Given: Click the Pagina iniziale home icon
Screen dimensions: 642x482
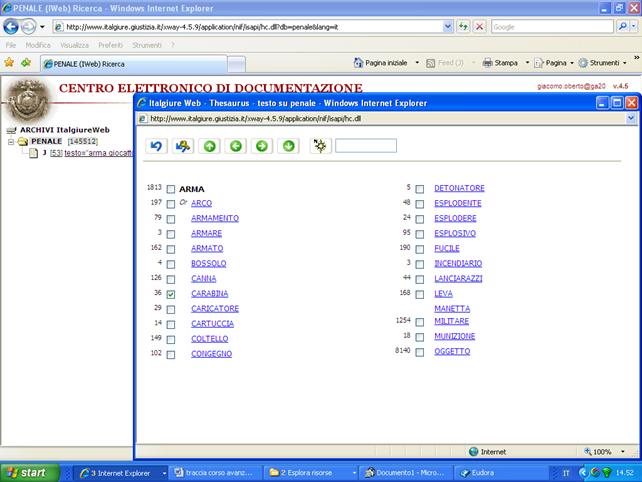Looking at the screenshot, I should pyautogui.click(x=359, y=63).
